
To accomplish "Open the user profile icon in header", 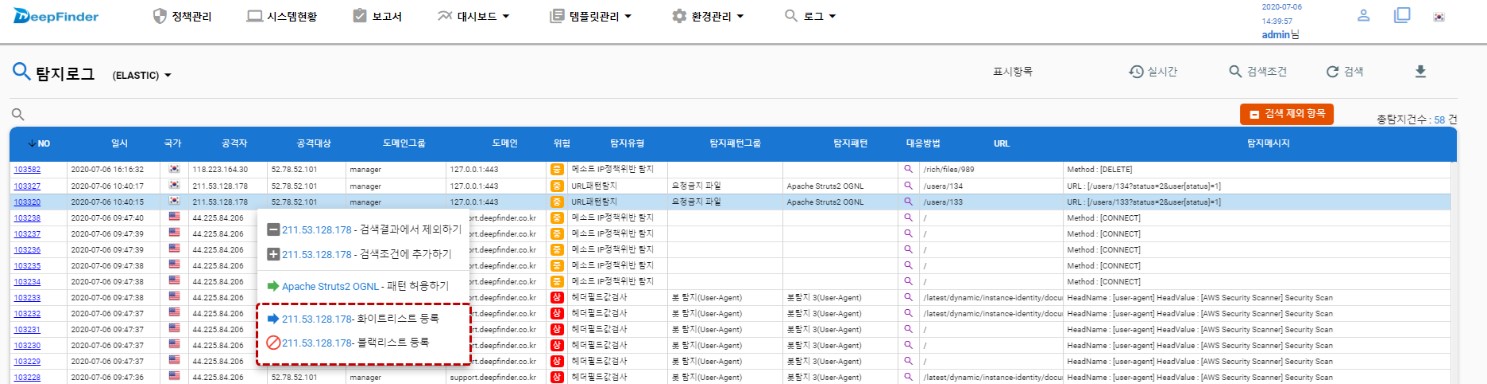I will pyautogui.click(x=1363, y=15).
